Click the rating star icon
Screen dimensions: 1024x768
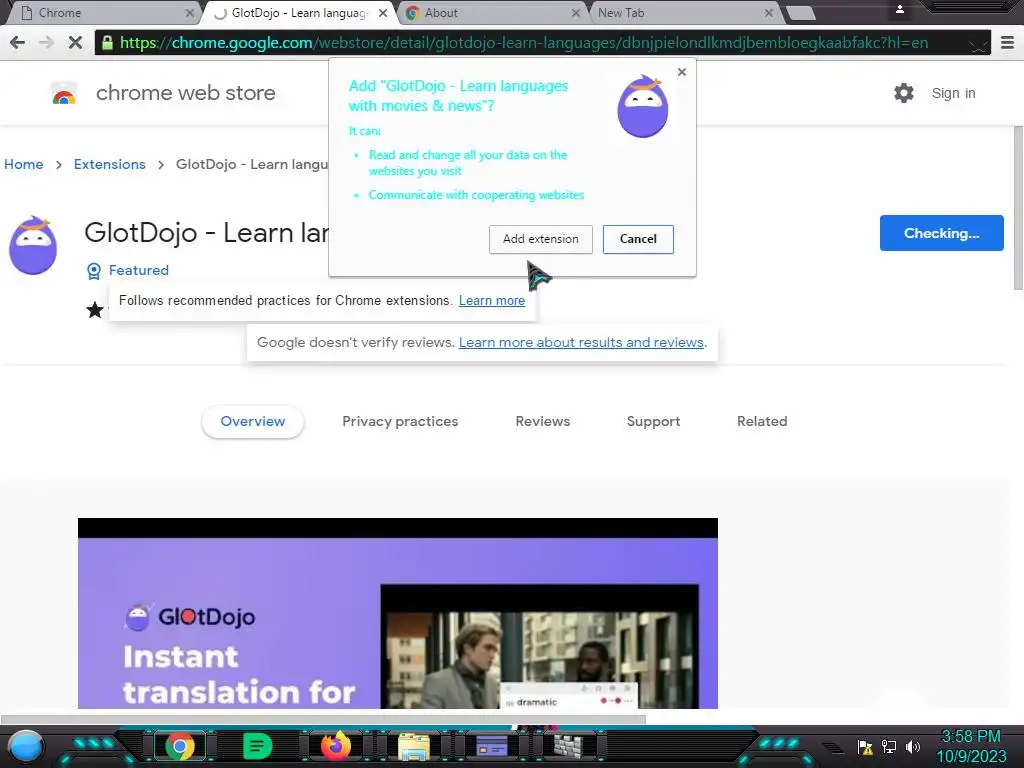tap(95, 310)
